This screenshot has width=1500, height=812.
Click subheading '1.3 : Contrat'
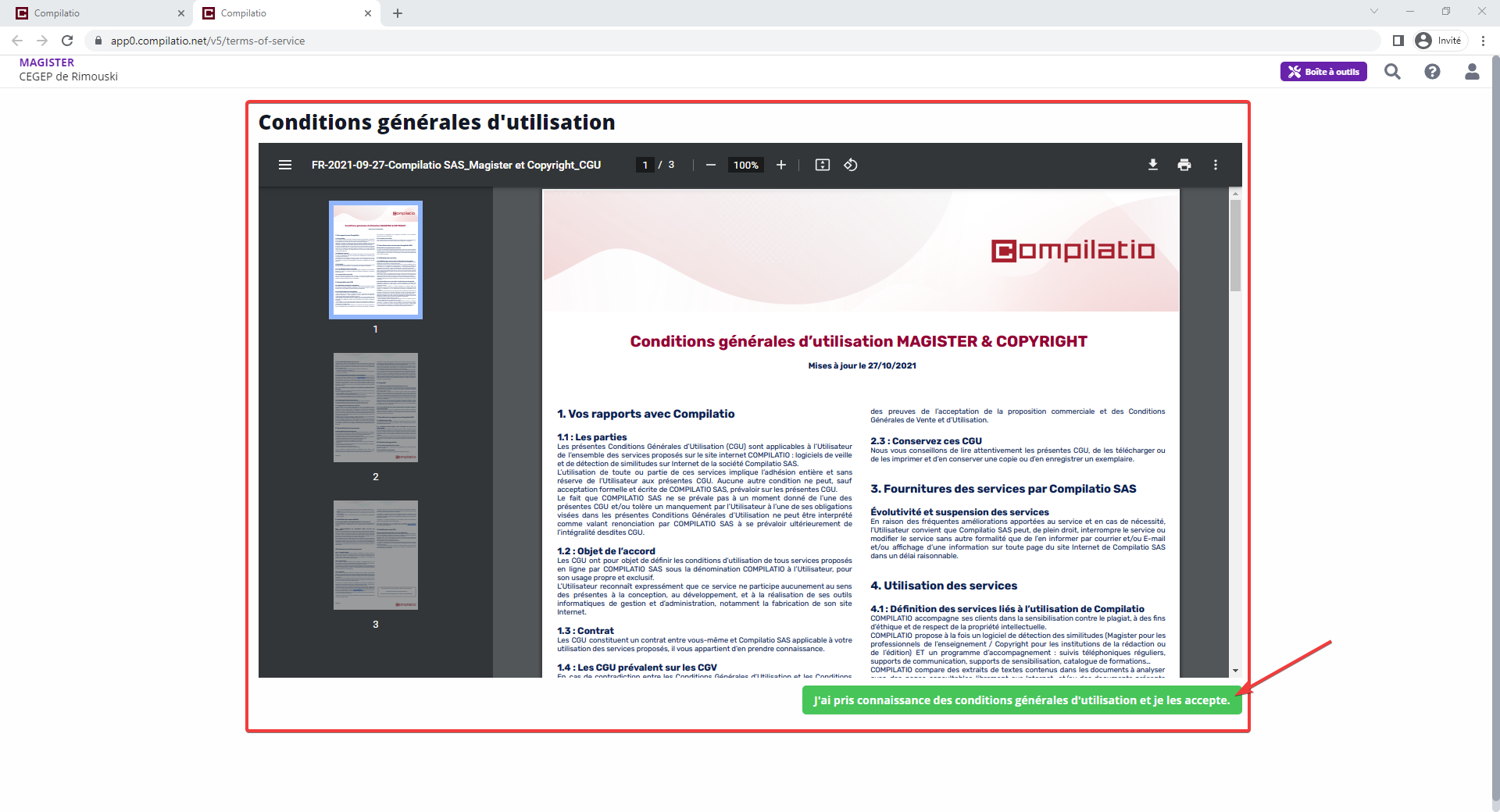586,631
